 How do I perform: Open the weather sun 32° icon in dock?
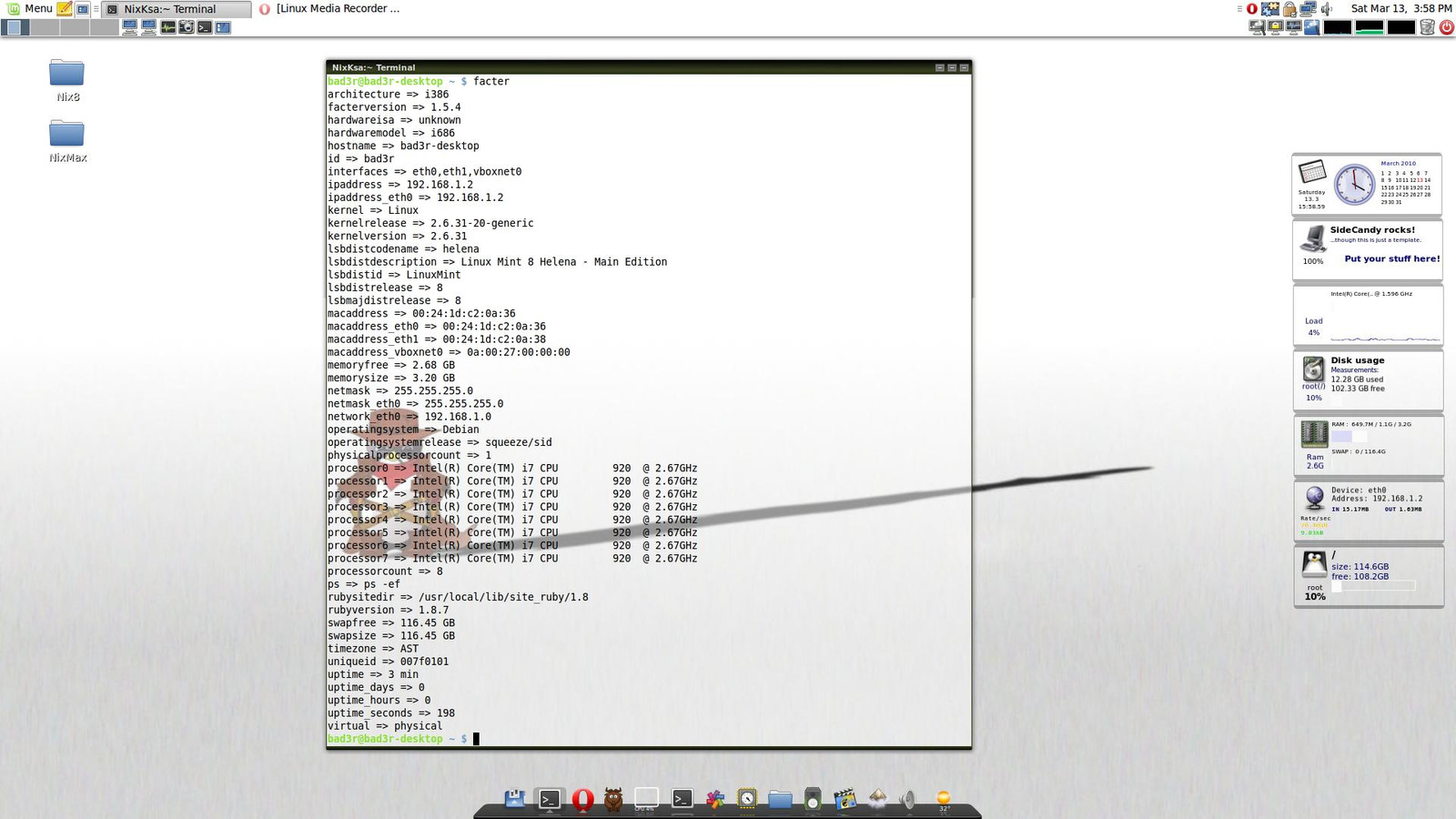[x=944, y=800]
